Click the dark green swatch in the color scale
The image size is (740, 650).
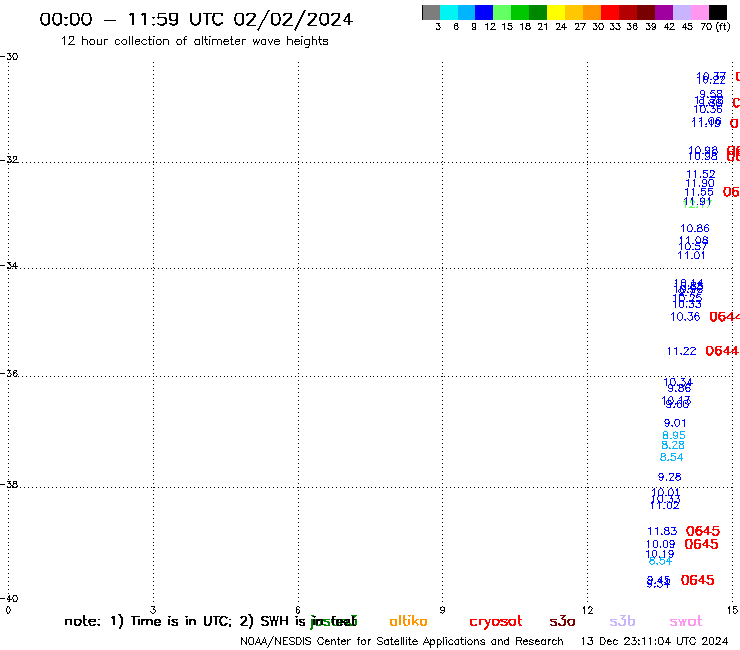(x=538, y=12)
